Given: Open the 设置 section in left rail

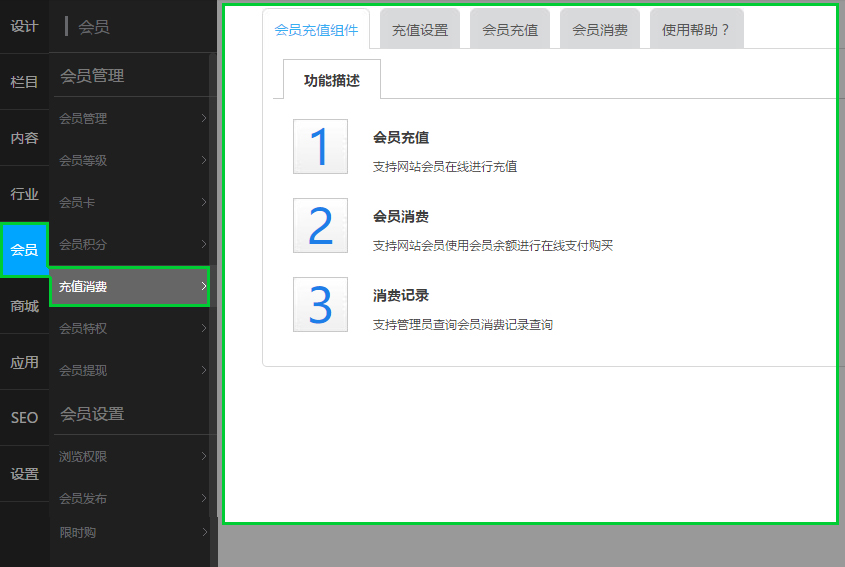Looking at the screenshot, I should pos(24,474).
